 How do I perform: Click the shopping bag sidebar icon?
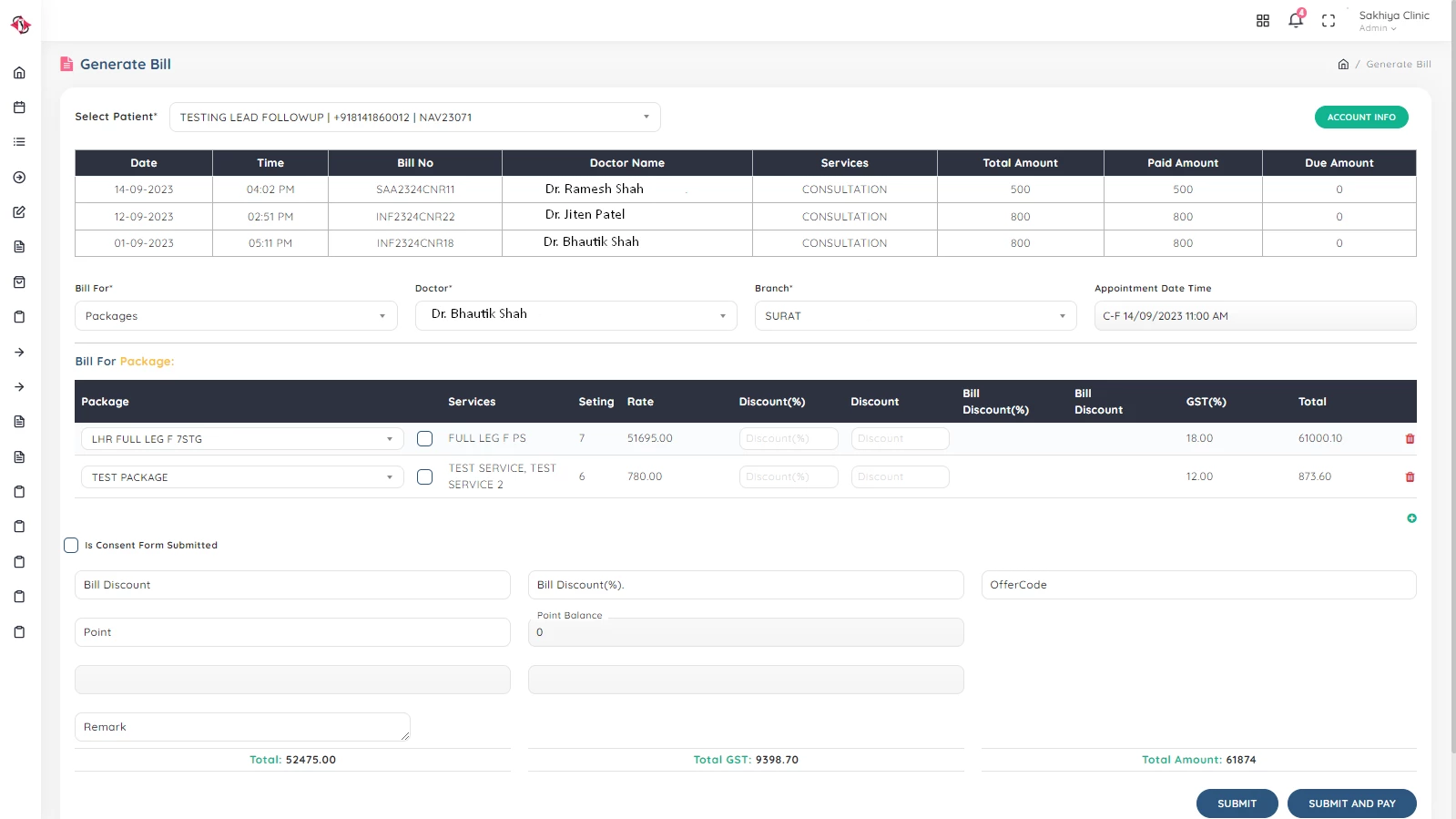click(x=19, y=282)
